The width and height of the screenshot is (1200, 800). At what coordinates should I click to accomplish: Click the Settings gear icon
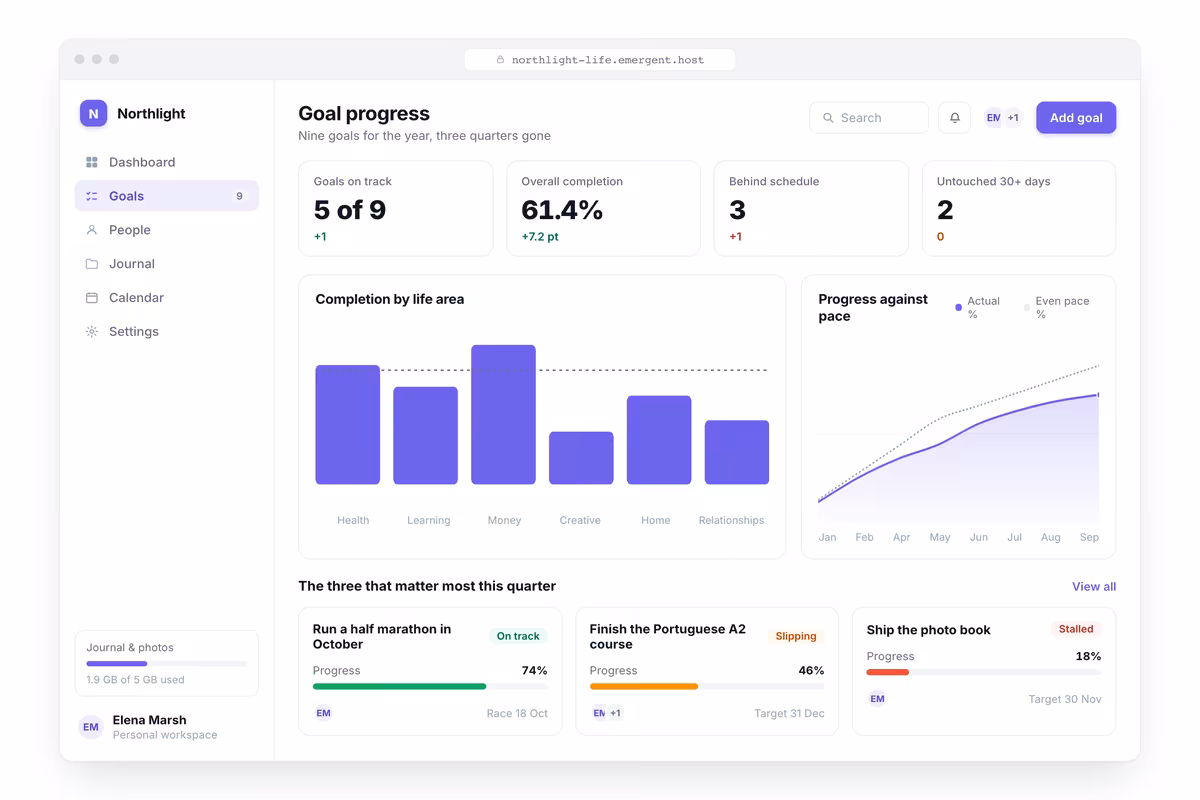tap(92, 331)
